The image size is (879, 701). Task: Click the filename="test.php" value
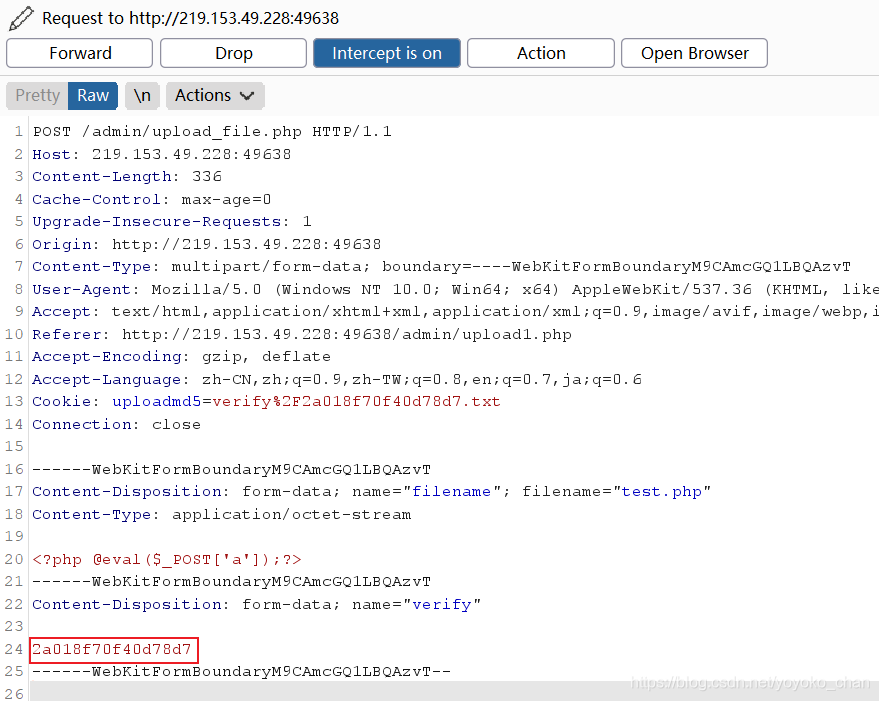click(662, 492)
